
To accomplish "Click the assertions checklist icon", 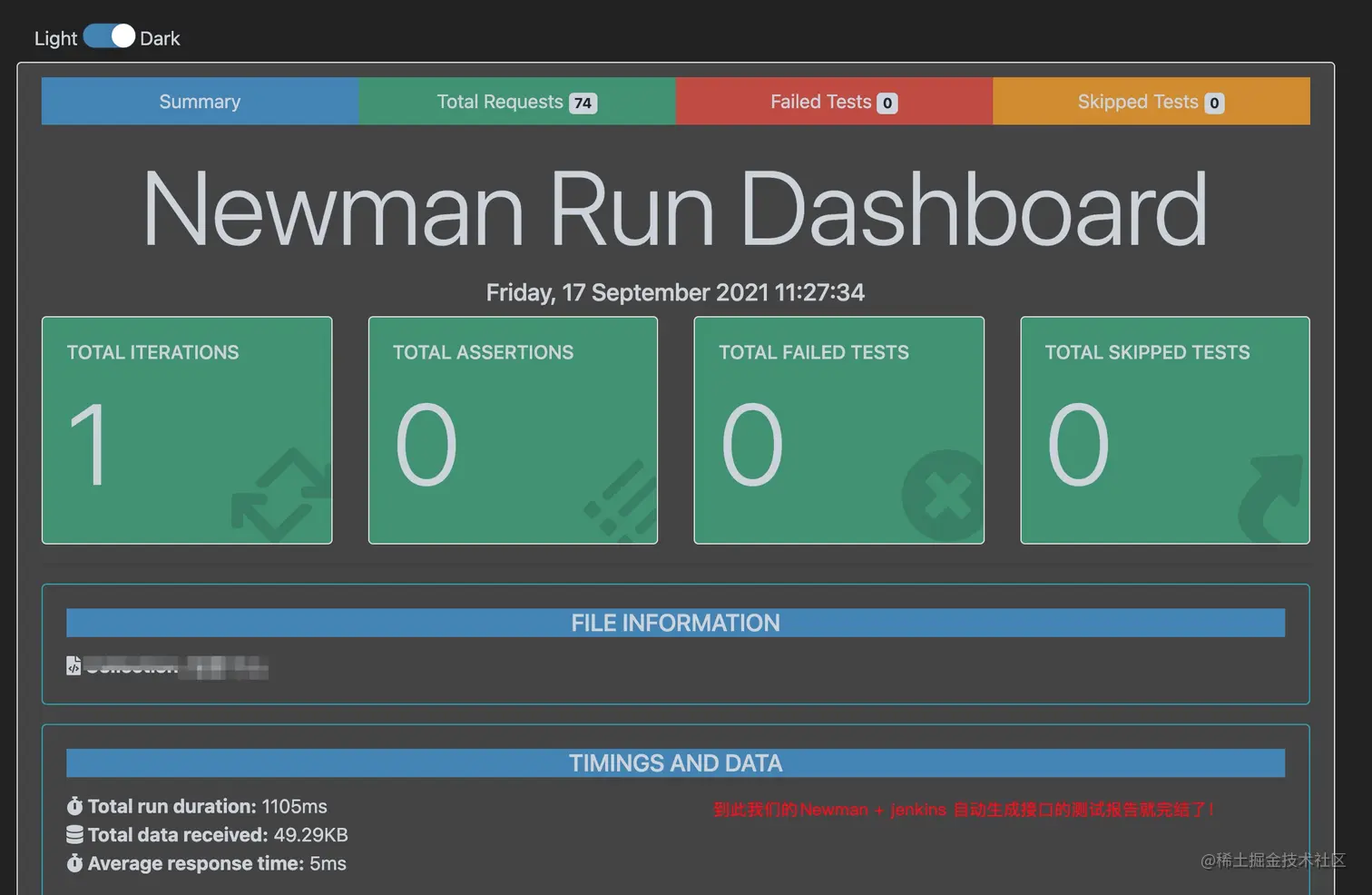I will pos(621,502).
